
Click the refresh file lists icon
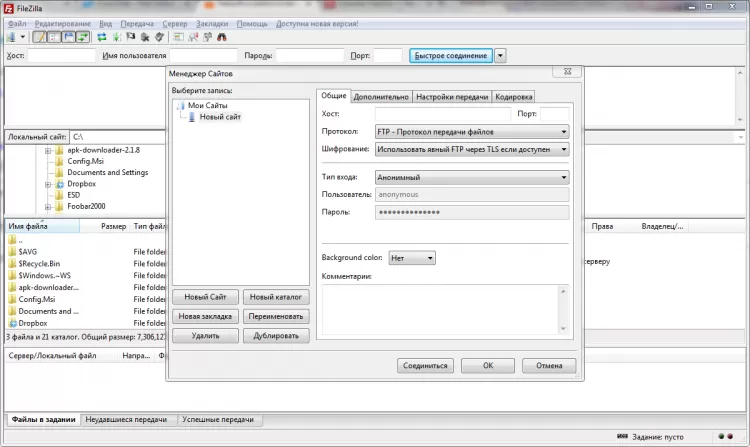pyautogui.click(x=102, y=37)
